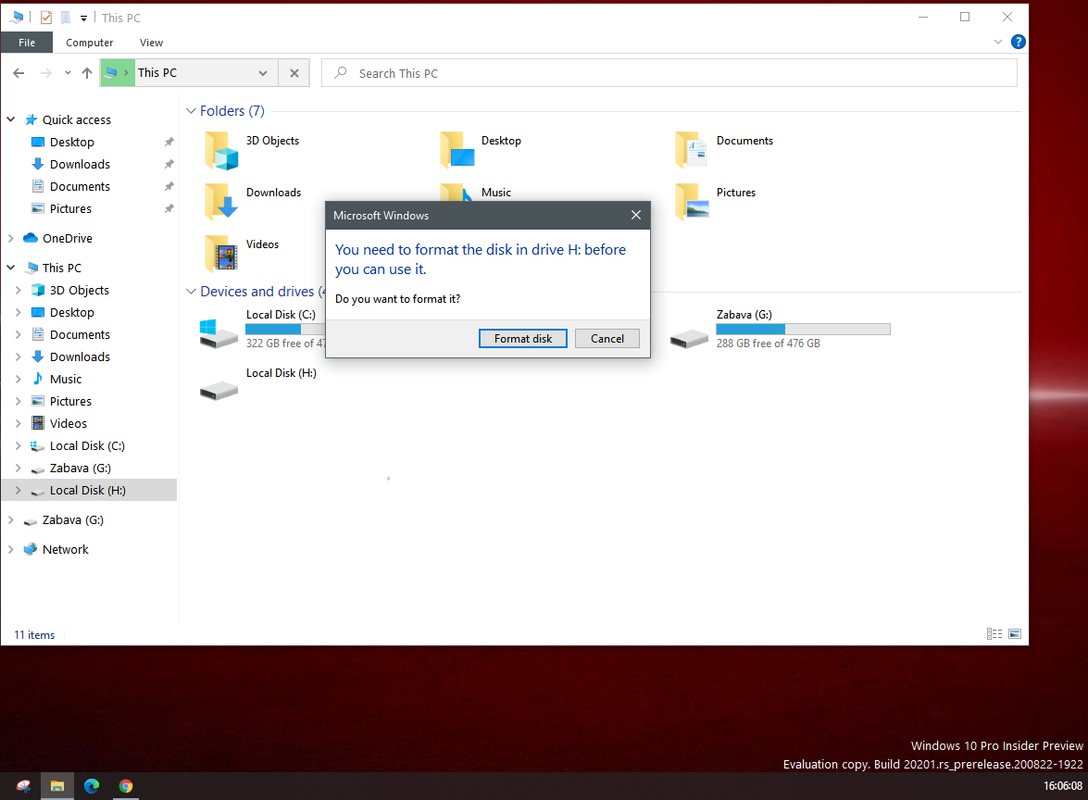Open the Computer ribbon tab

tap(89, 42)
